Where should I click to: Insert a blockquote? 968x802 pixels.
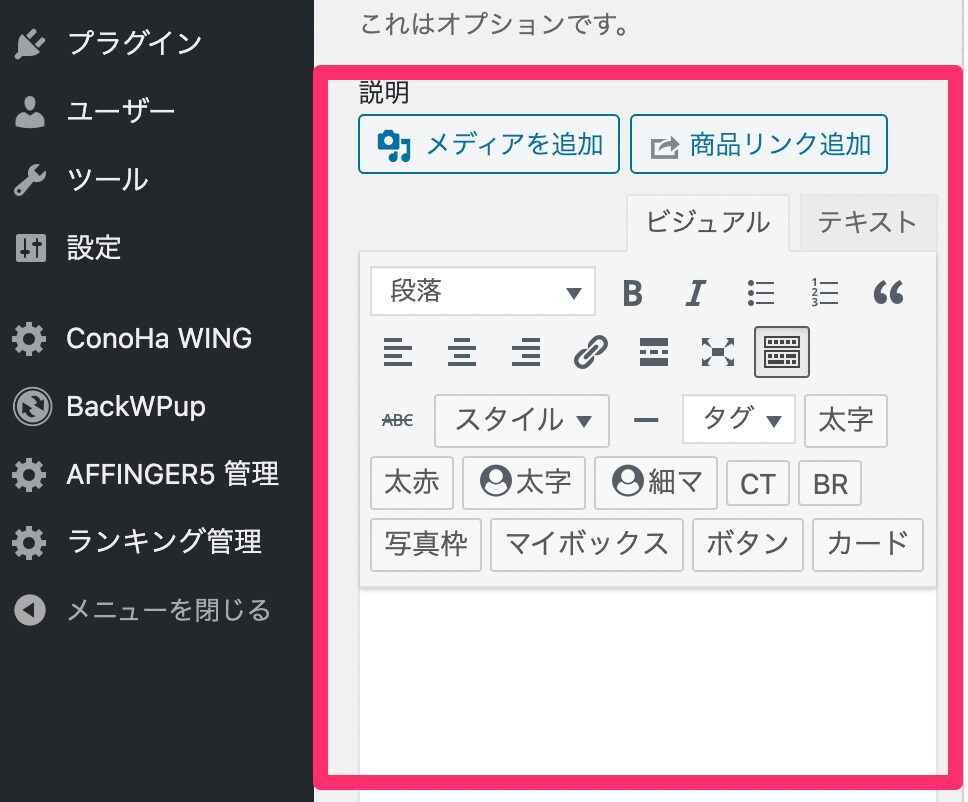pos(888,293)
